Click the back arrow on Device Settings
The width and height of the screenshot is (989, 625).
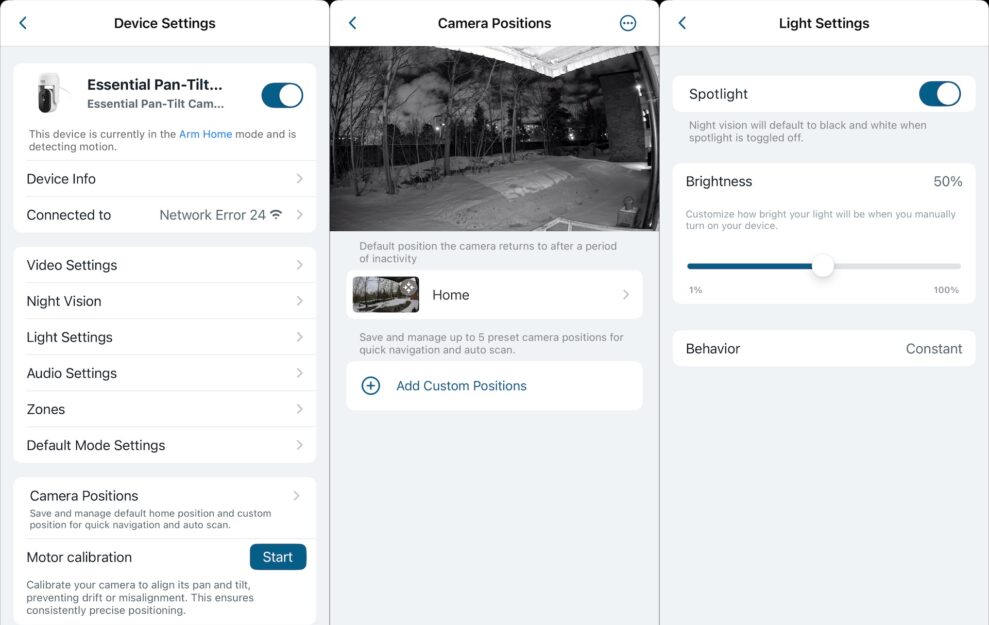(x=22, y=22)
